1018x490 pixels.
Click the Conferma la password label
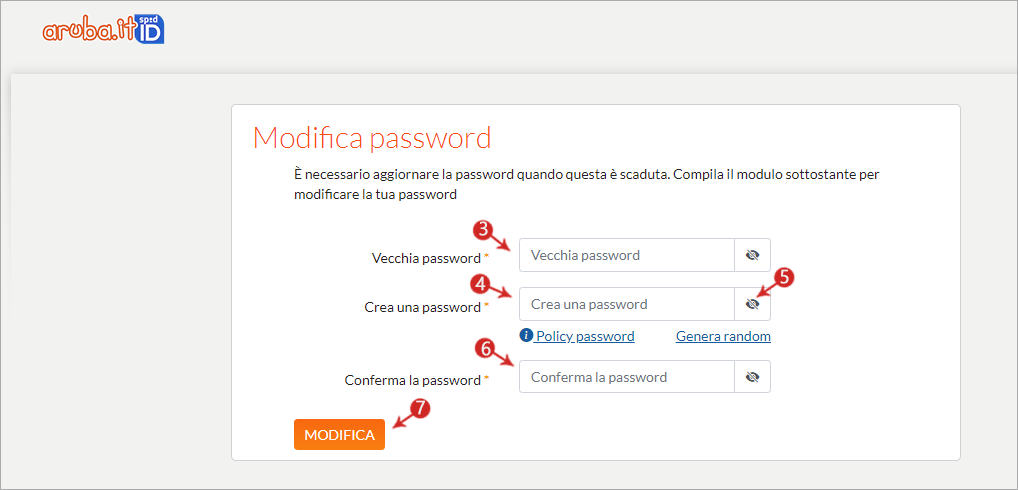point(413,380)
